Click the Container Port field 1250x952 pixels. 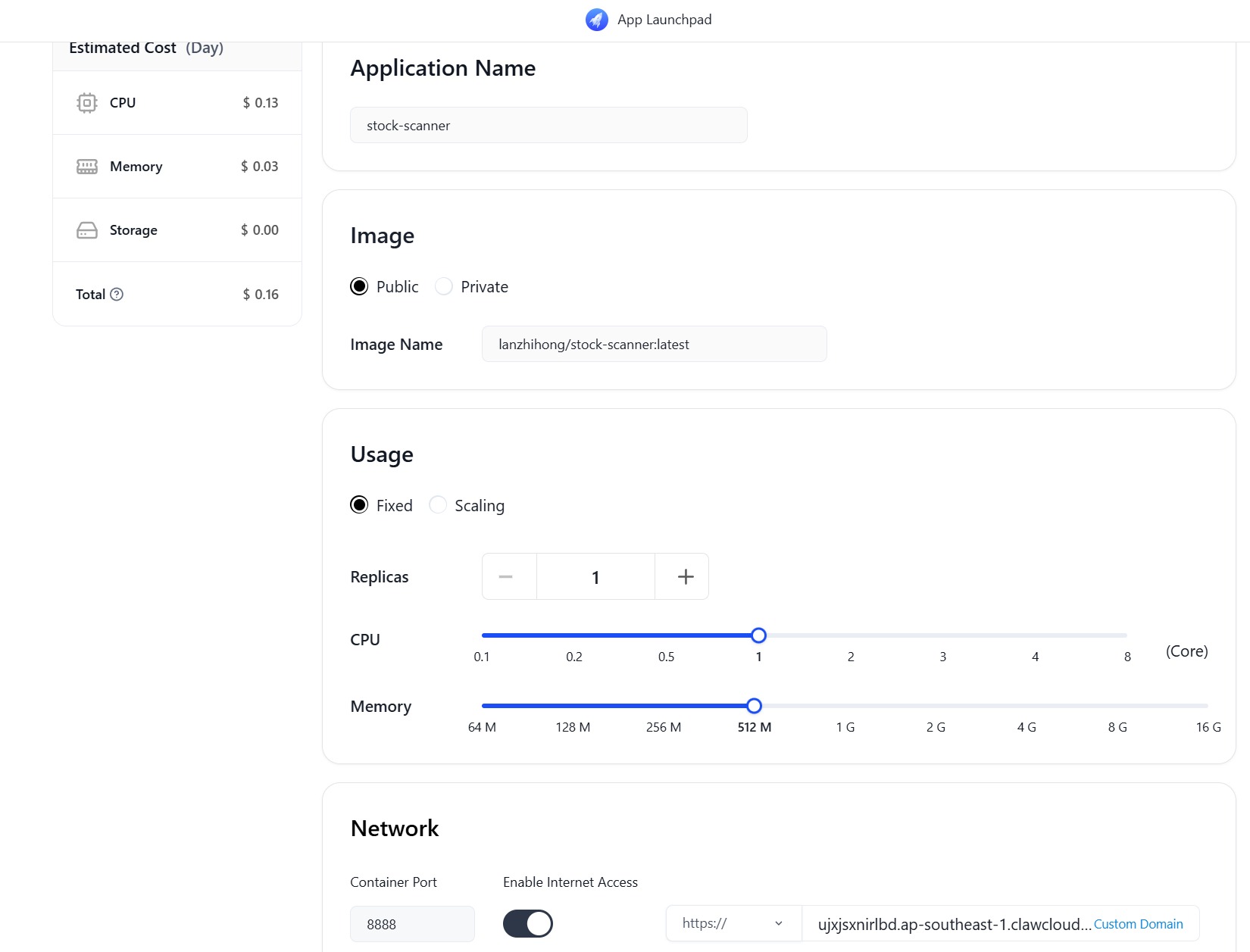tap(412, 924)
